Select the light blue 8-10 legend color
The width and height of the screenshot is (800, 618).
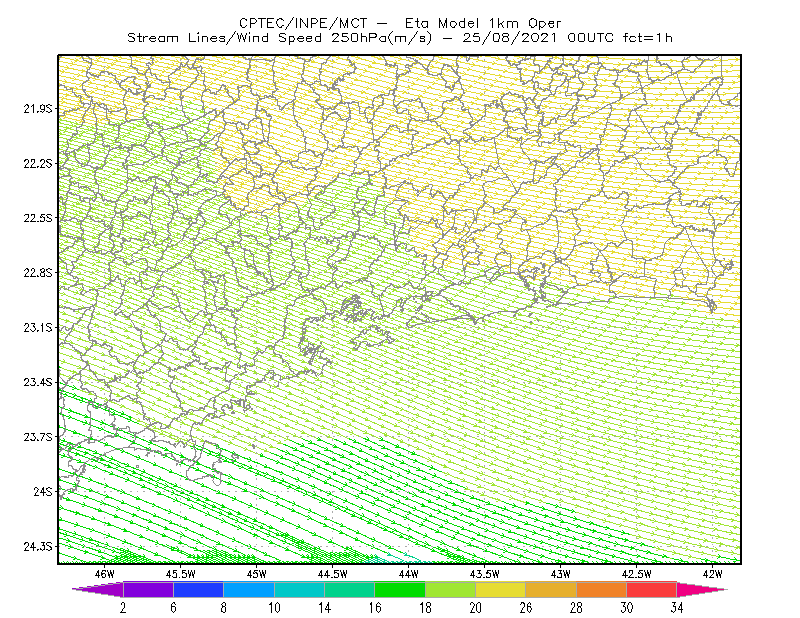click(x=249, y=589)
